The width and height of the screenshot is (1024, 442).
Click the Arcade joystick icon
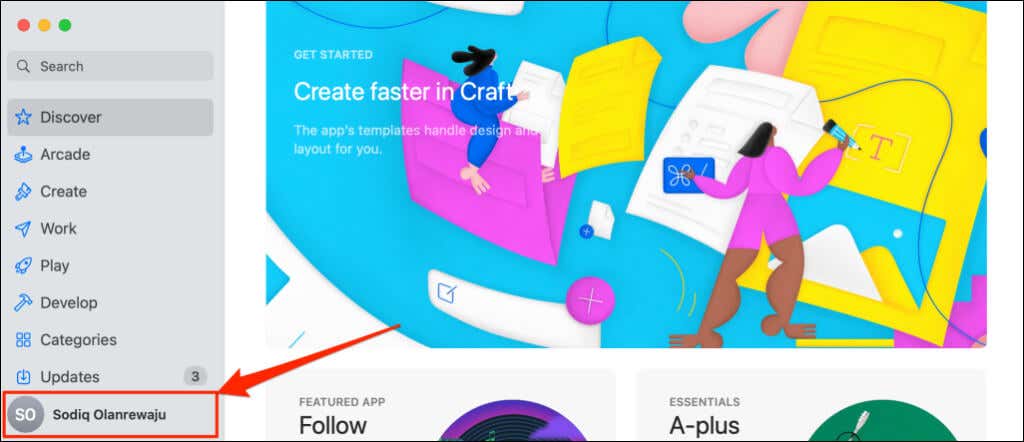pyautogui.click(x=23, y=155)
